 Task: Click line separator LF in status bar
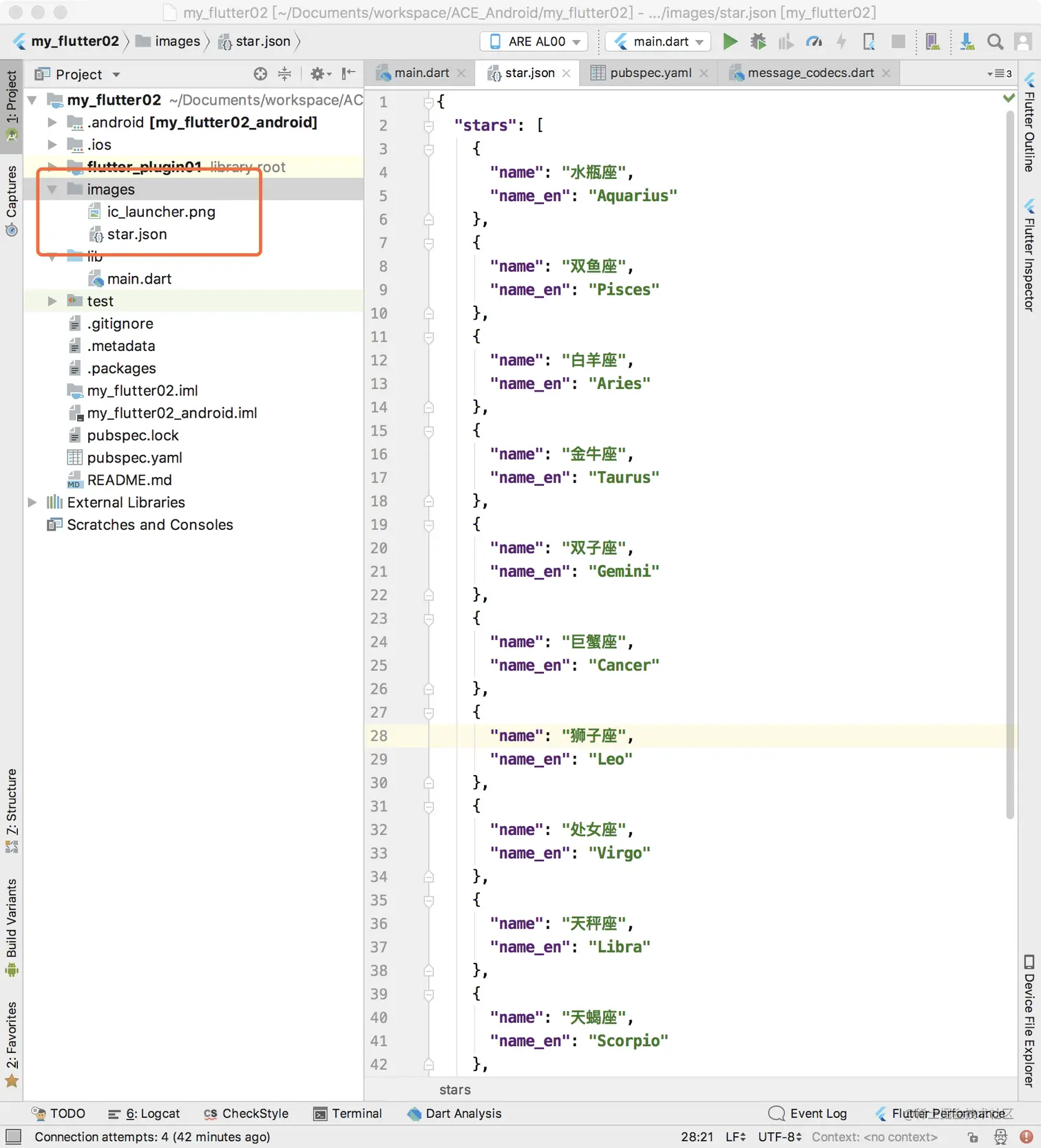[735, 1137]
